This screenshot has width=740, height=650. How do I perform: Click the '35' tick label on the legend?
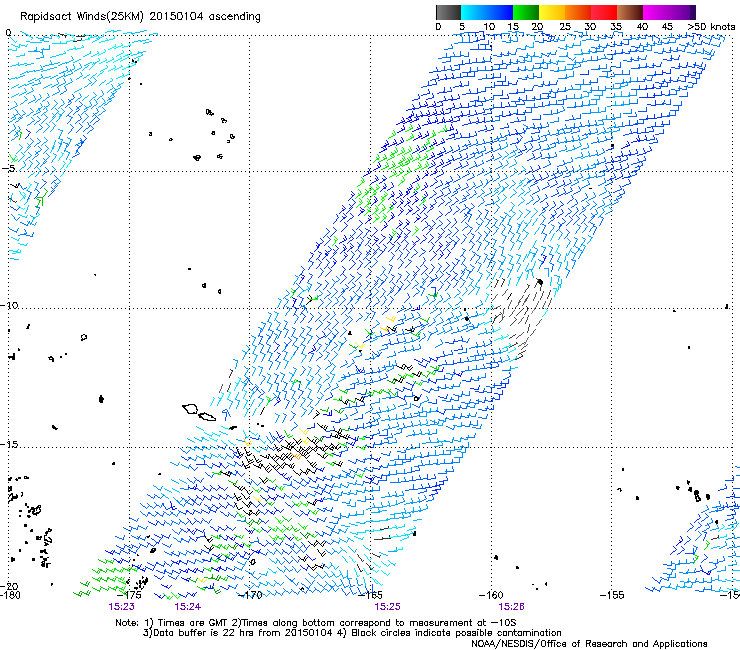pos(616,27)
